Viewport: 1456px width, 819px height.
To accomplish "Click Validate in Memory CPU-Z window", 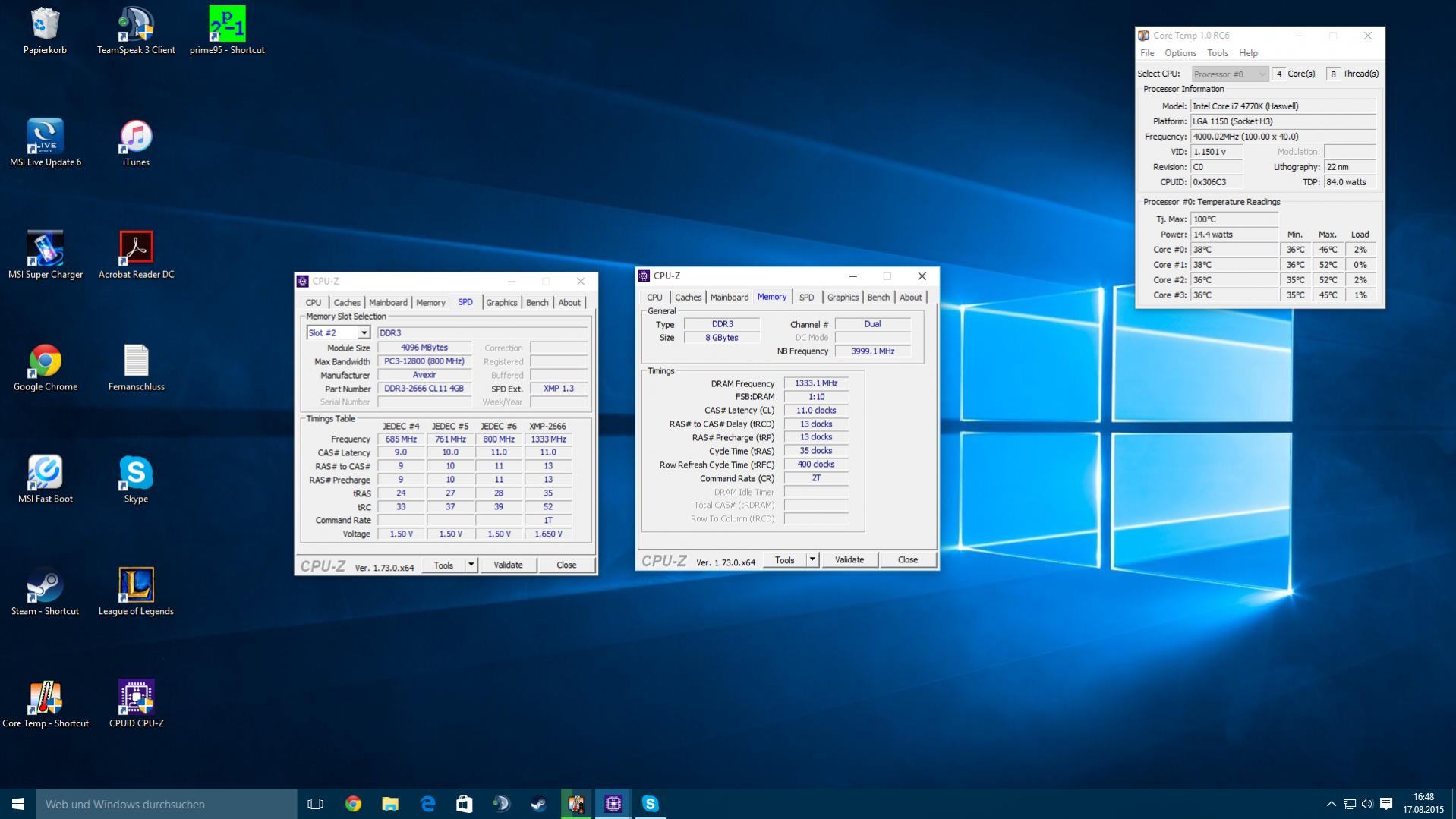I will [x=849, y=559].
